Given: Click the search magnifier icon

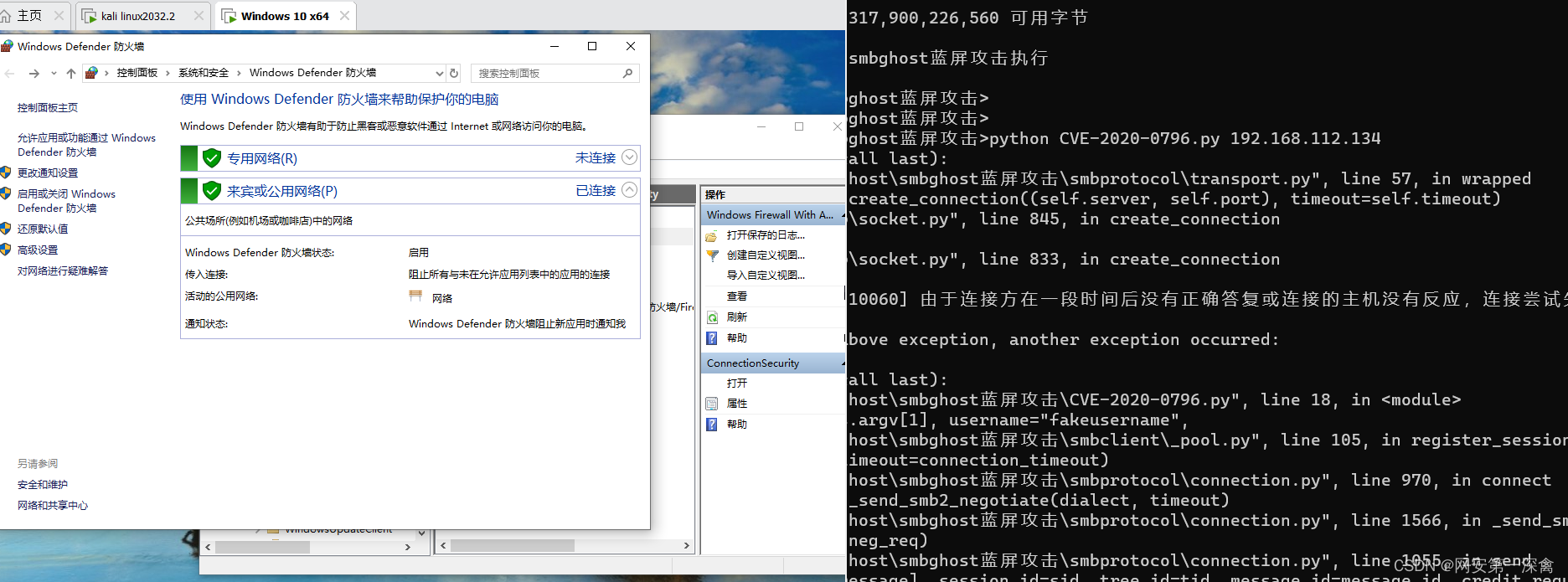Looking at the screenshot, I should 627,74.
